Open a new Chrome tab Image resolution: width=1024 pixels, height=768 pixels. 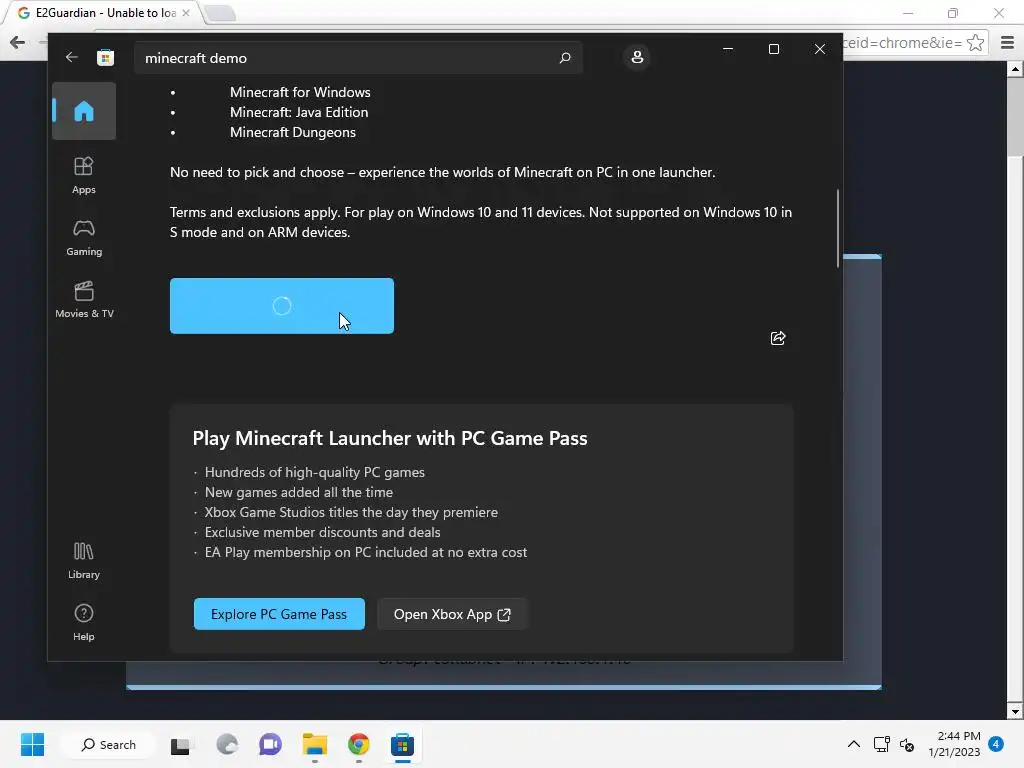(219, 13)
